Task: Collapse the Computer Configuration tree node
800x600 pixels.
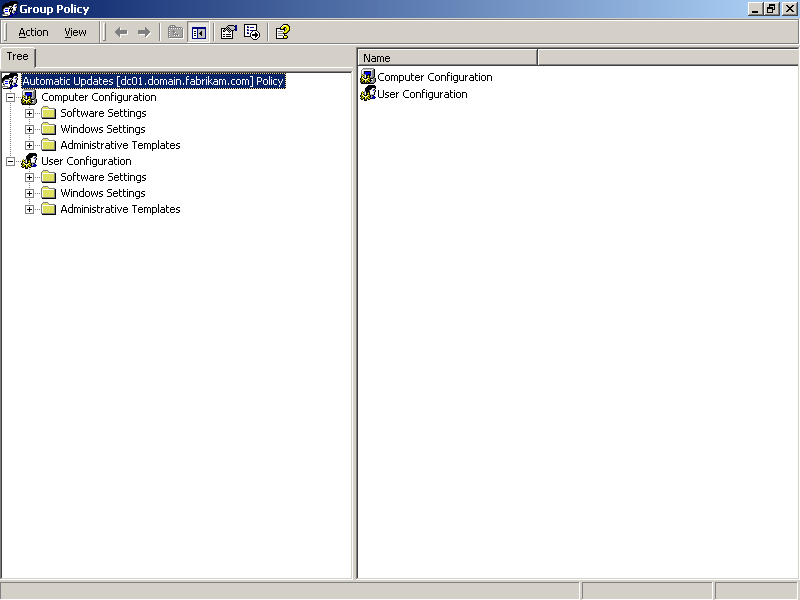Action: pyautogui.click(x=10, y=97)
